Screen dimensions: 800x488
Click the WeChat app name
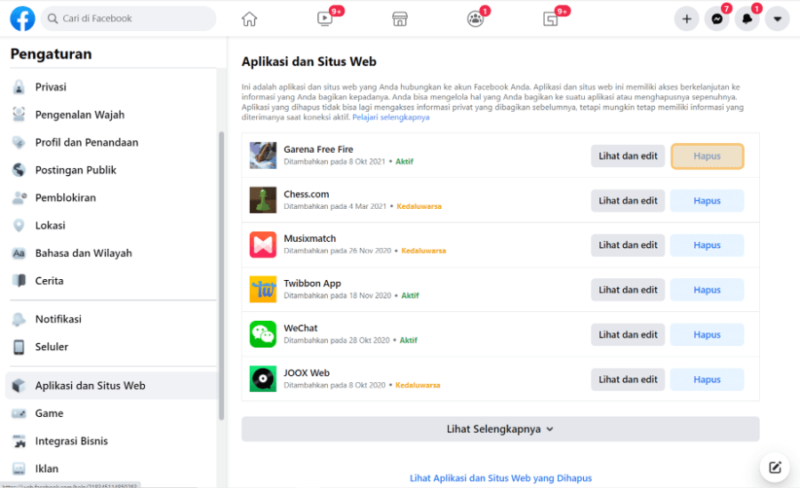pos(301,328)
